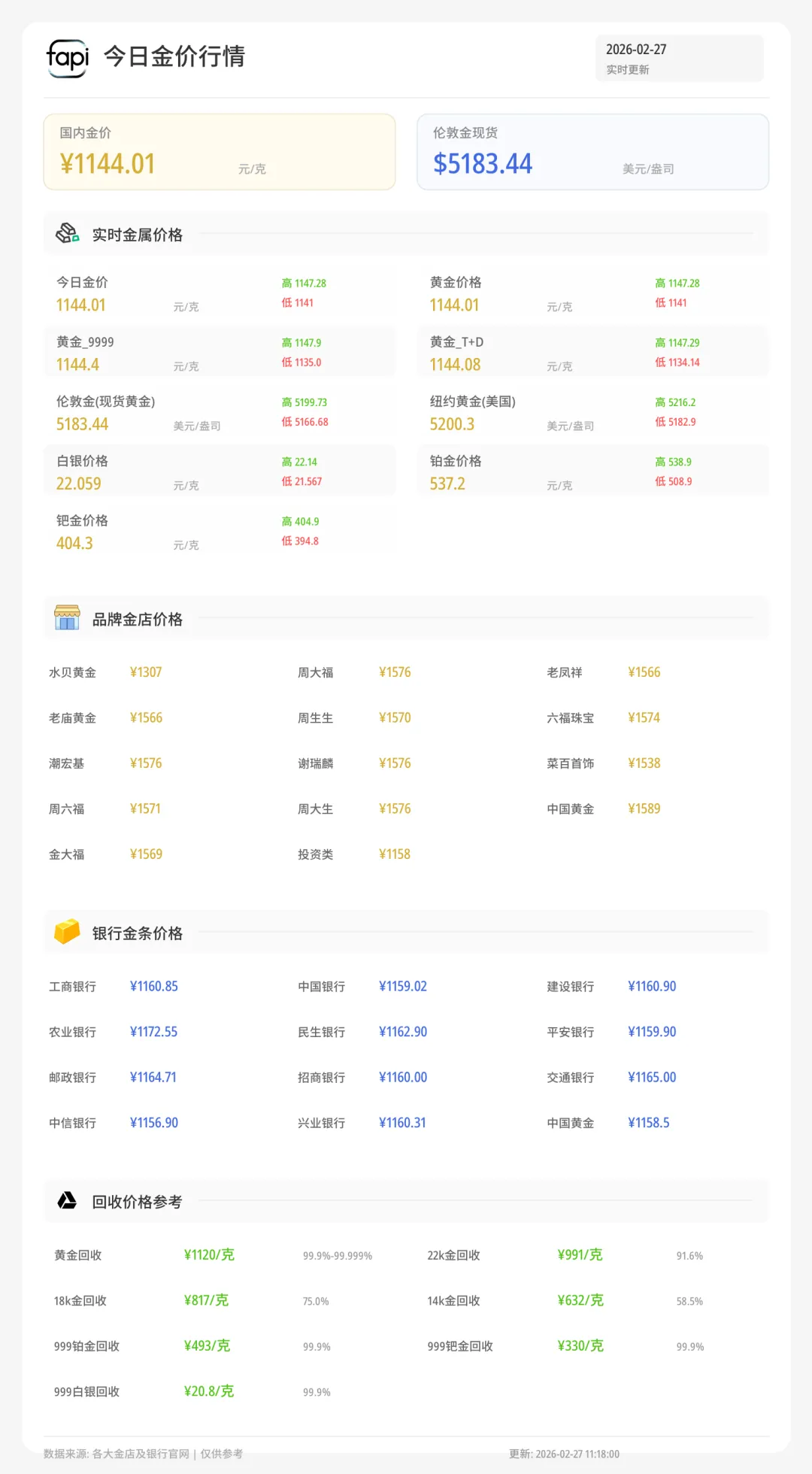Screen dimensions: 812x1474
Task: Click the 高 5199.73 high value
Action: point(304,402)
